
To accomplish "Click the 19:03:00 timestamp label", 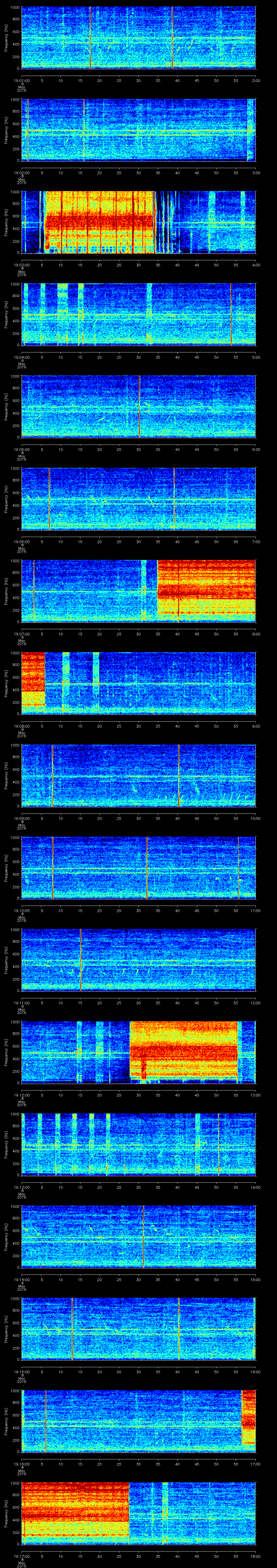I will pyautogui.click(x=21, y=264).
